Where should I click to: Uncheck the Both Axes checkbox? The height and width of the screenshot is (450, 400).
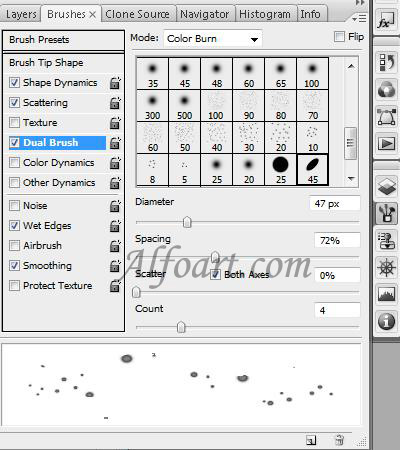tap(215, 275)
